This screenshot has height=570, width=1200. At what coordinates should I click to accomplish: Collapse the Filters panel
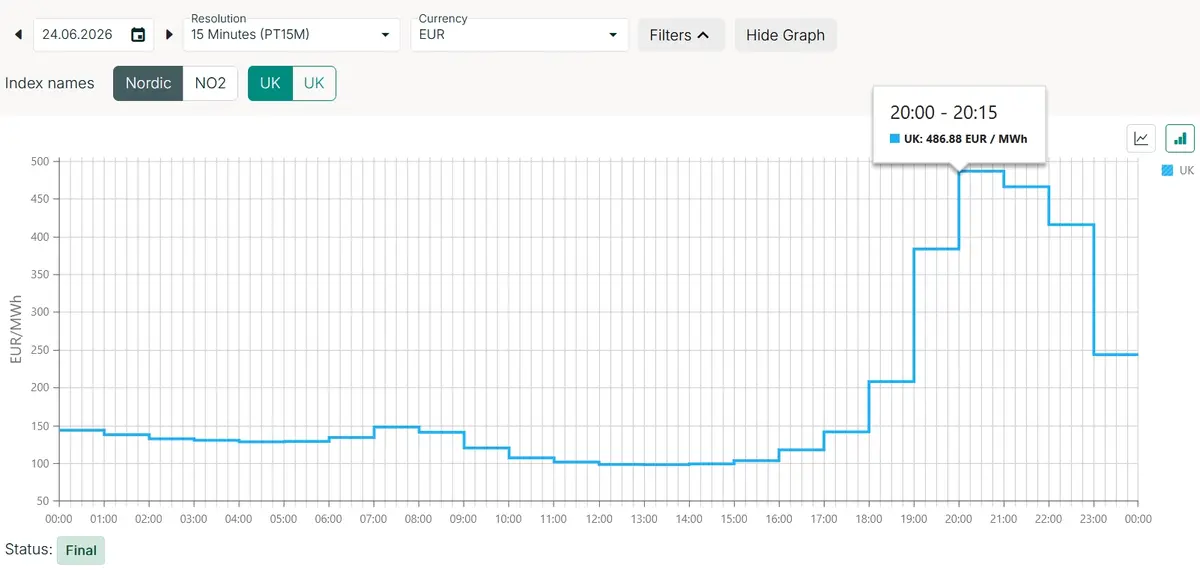pyautogui.click(x=681, y=35)
